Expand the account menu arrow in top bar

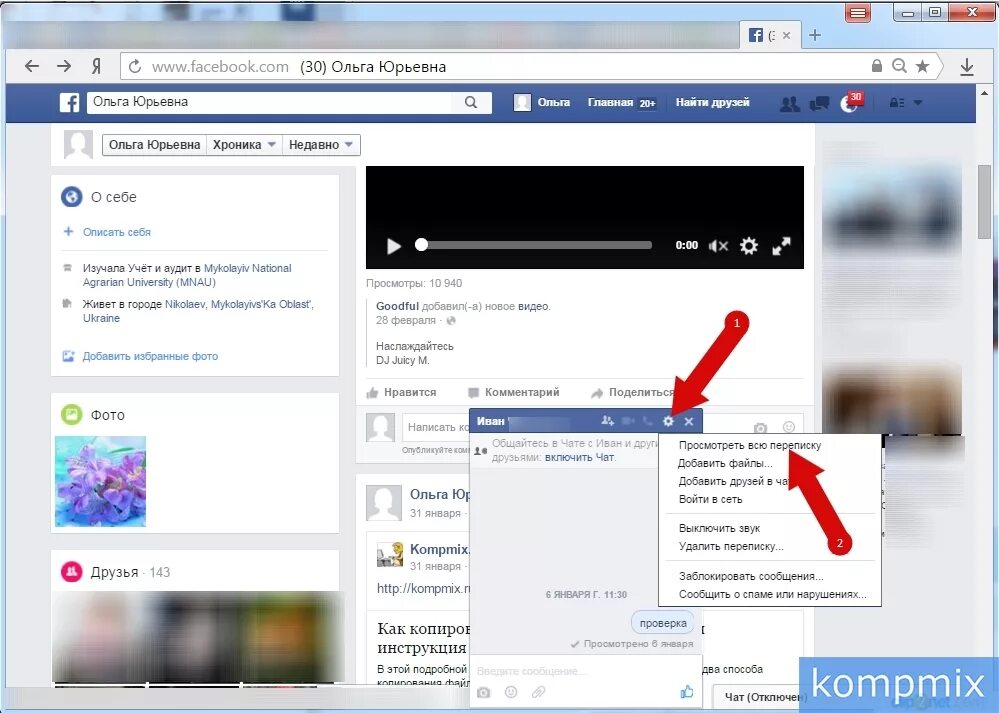click(x=917, y=103)
